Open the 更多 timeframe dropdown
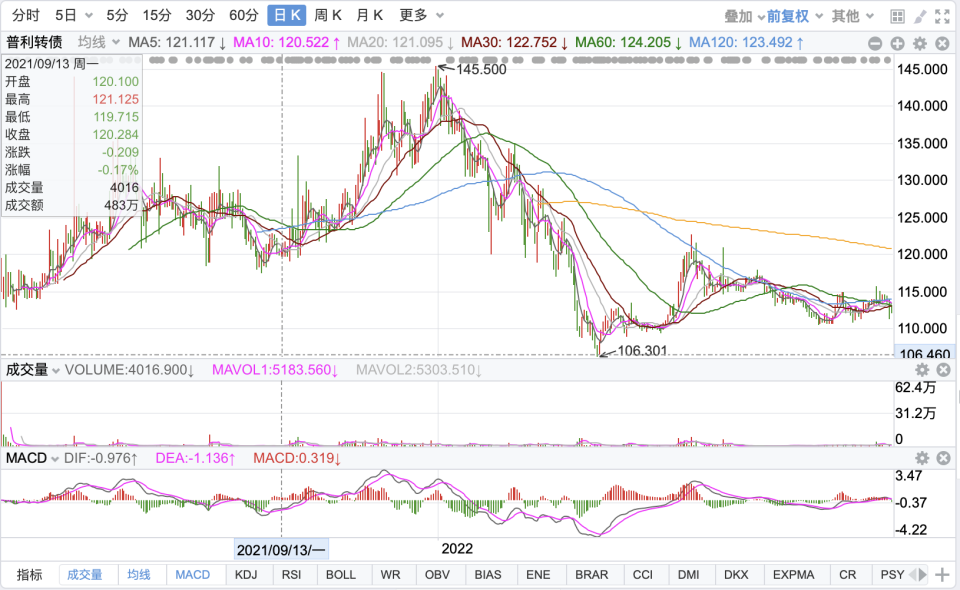Image resolution: width=960 pixels, height=590 pixels. 420,15
